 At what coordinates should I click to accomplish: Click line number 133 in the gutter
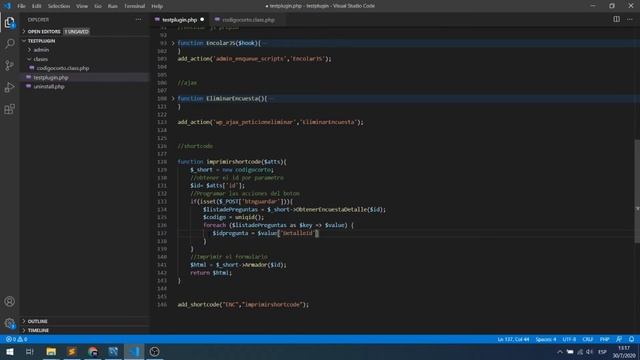pyautogui.click(x=162, y=202)
